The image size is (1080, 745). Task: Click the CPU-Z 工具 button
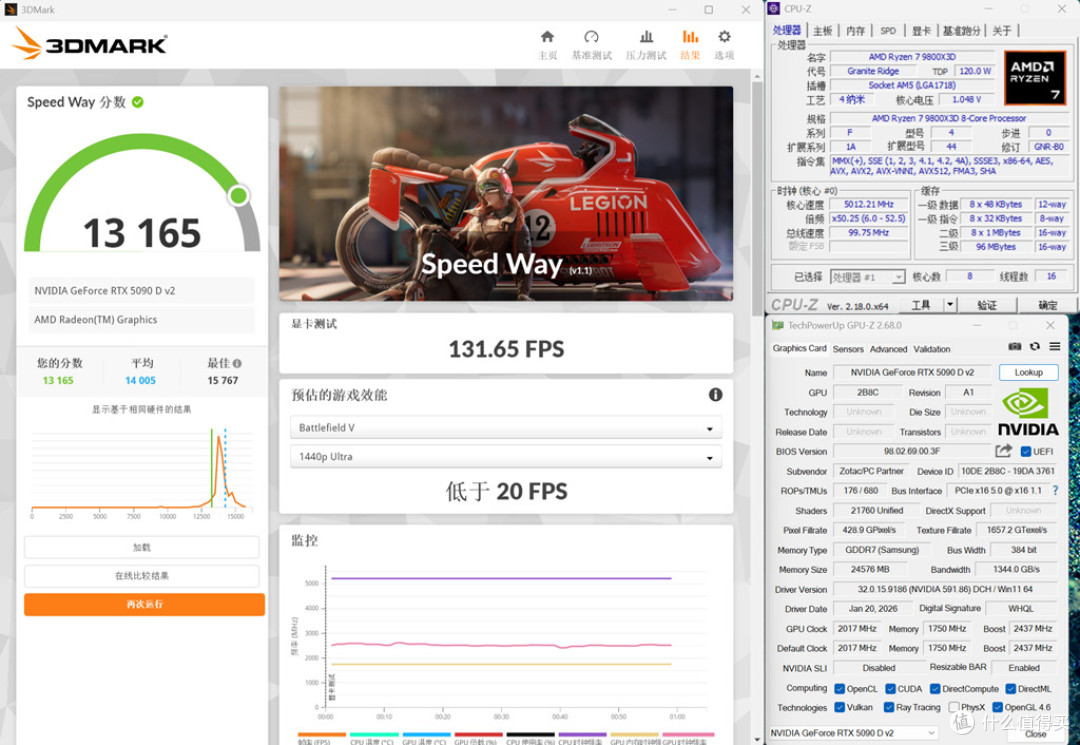(x=920, y=304)
